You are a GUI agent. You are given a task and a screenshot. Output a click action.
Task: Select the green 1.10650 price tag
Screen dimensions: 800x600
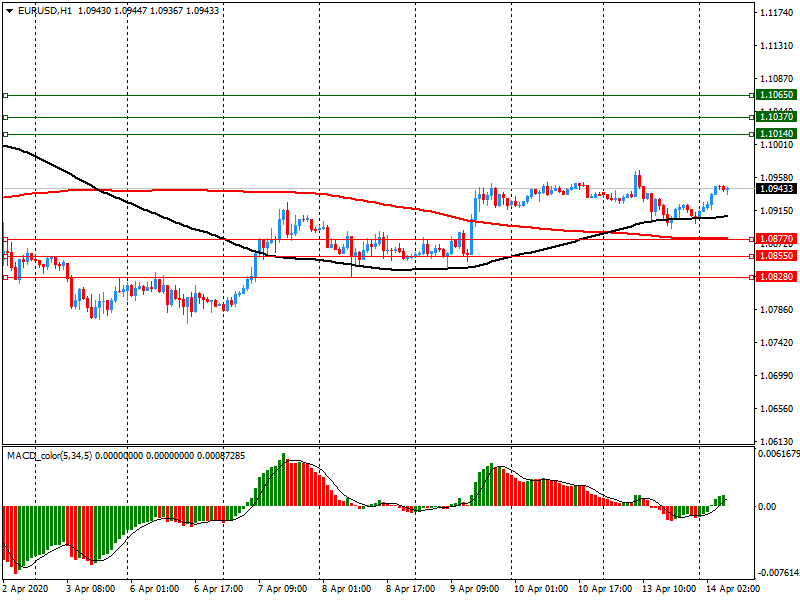(x=776, y=95)
